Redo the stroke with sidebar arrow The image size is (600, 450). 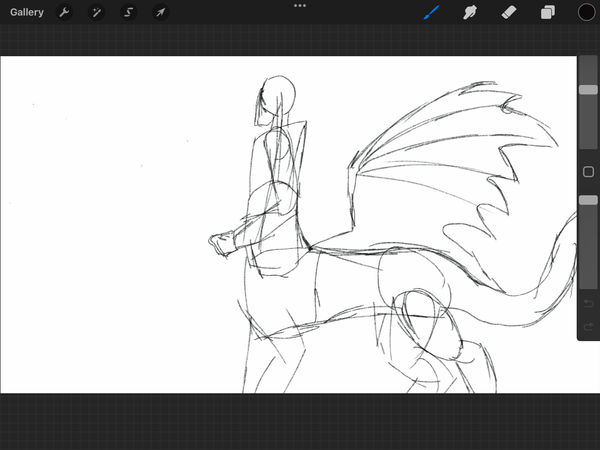(588, 326)
